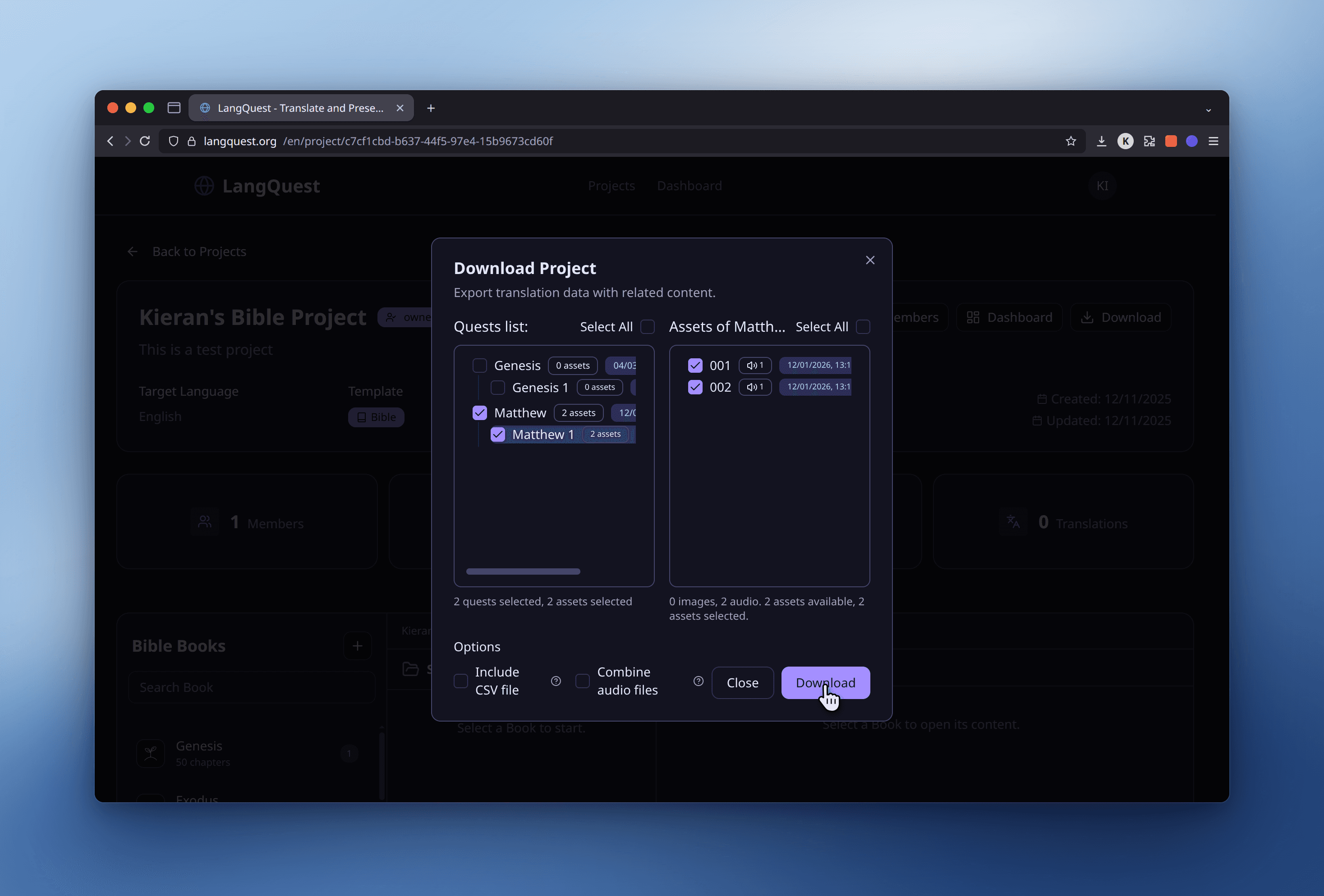Image resolution: width=1324 pixels, height=896 pixels.
Task: Uncheck the Matthew quest checkbox
Action: coord(480,413)
